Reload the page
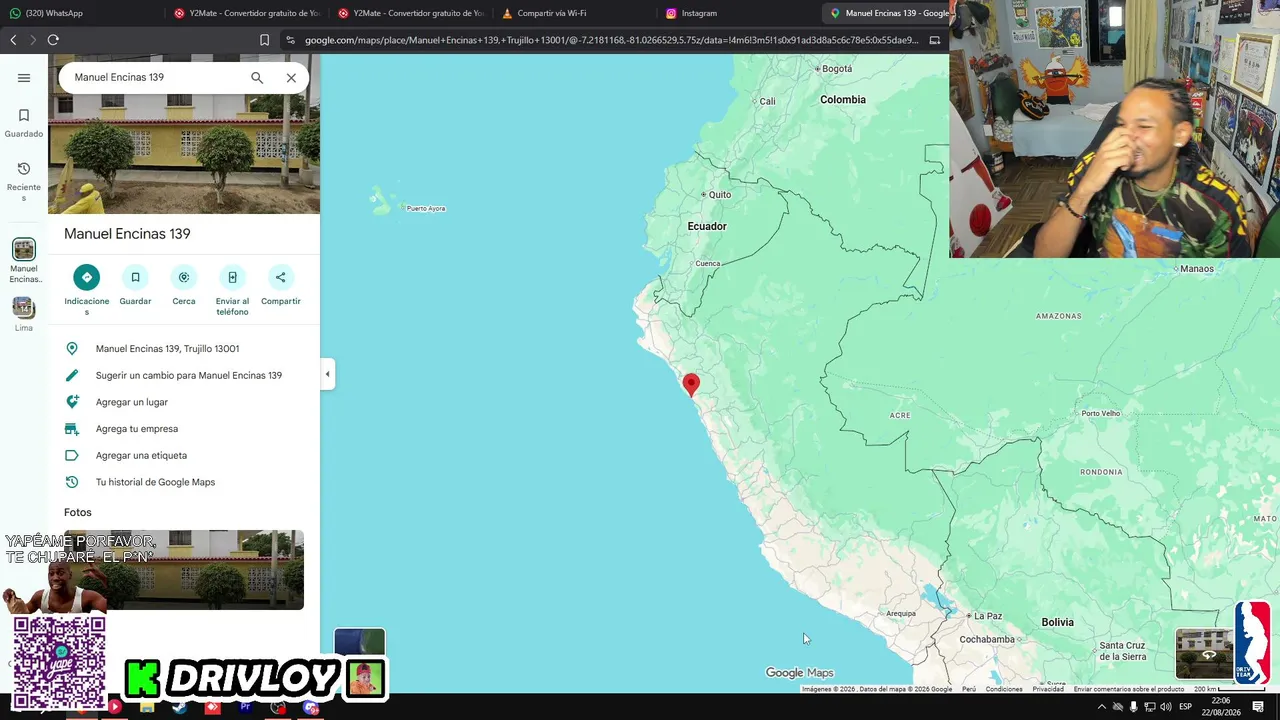Image resolution: width=1280 pixels, height=720 pixels. point(53,40)
